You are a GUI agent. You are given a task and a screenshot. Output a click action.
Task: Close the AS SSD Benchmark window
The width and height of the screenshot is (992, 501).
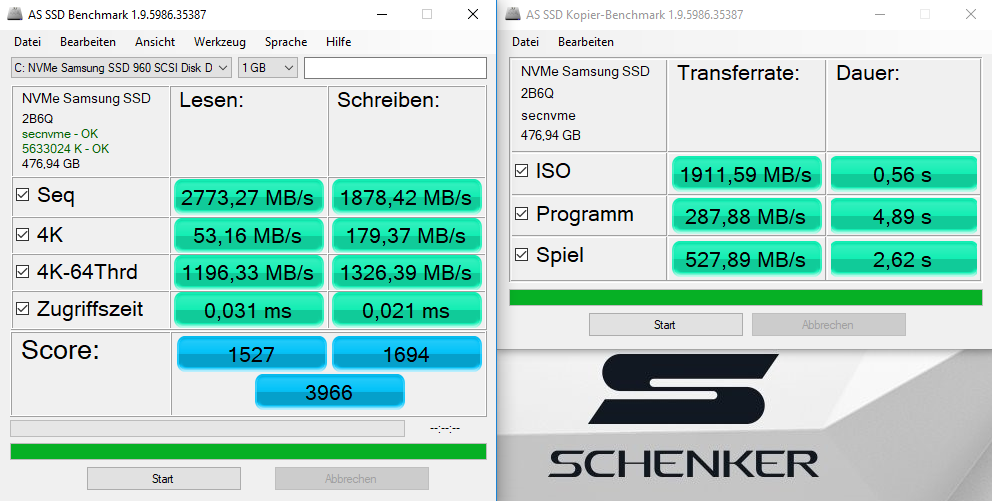click(x=473, y=14)
